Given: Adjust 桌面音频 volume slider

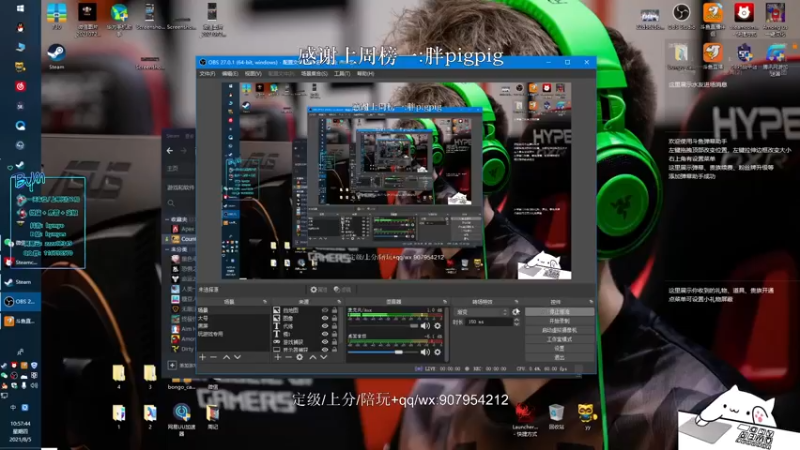Looking at the screenshot, I should click(x=383, y=352).
